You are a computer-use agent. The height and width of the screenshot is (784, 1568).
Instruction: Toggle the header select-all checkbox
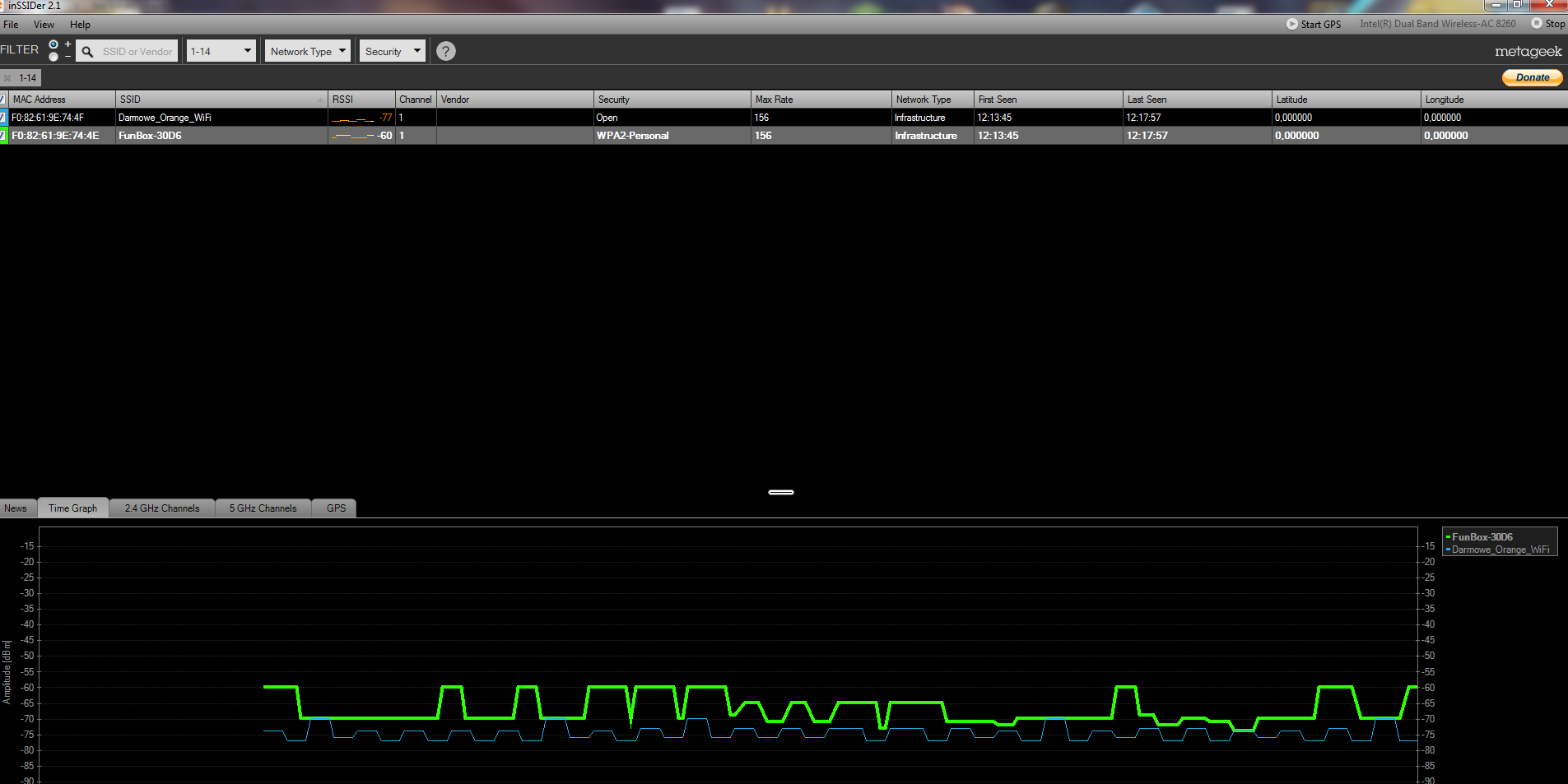[3, 99]
